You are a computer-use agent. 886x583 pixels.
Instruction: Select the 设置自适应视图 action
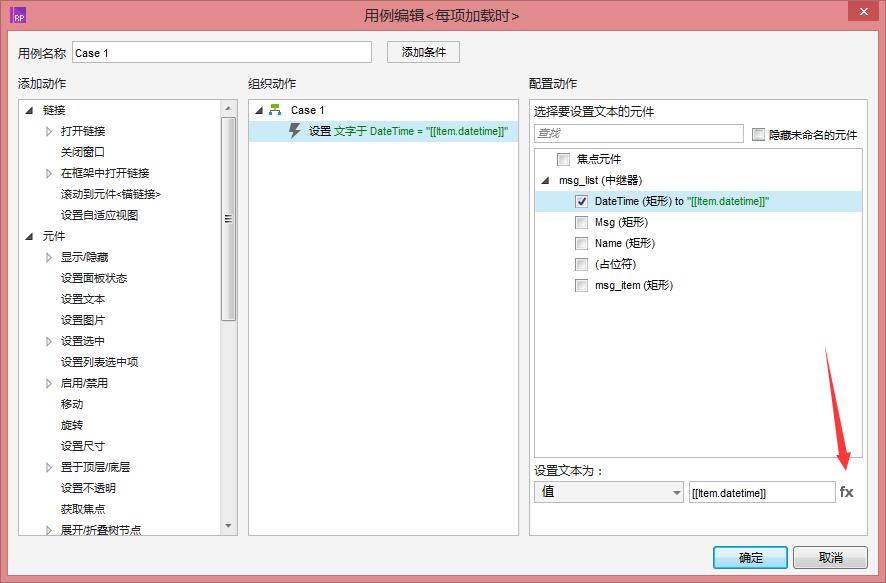pos(99,215)
